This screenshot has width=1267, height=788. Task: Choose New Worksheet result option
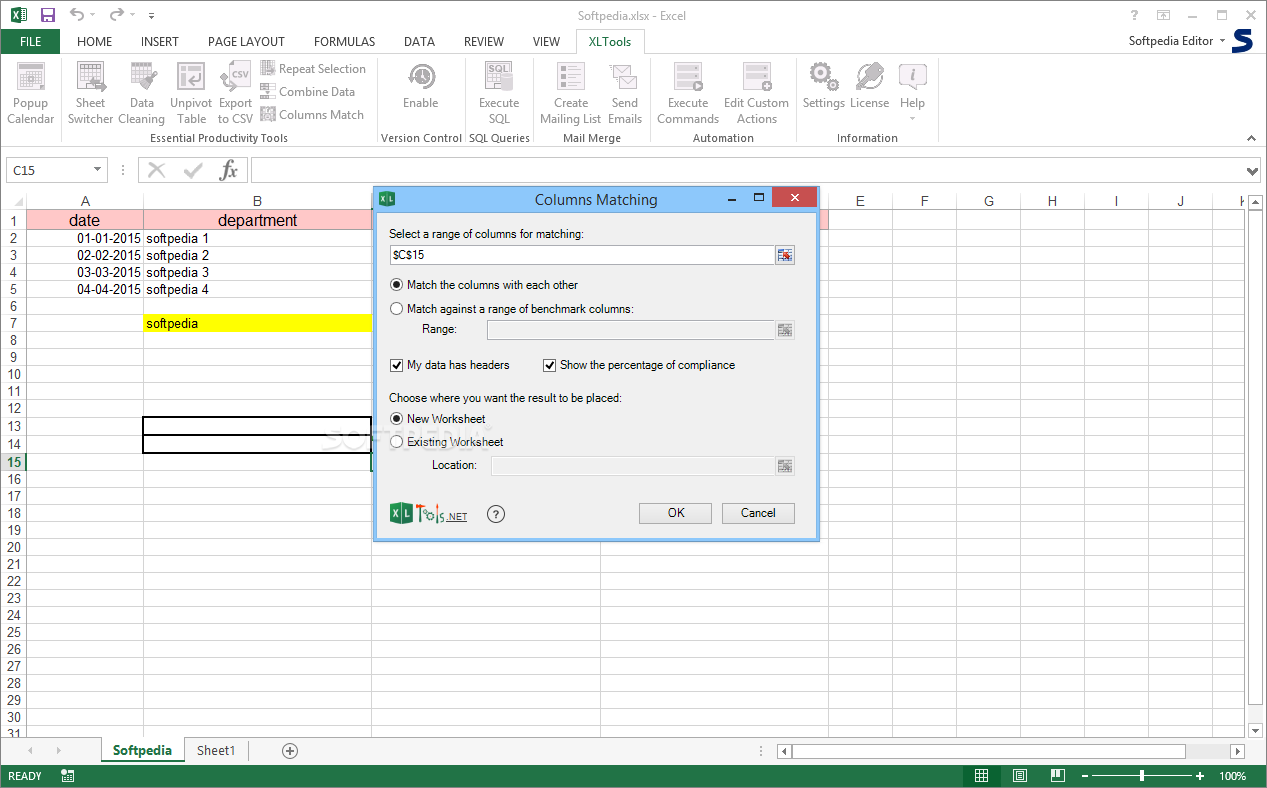pos(438,419)
